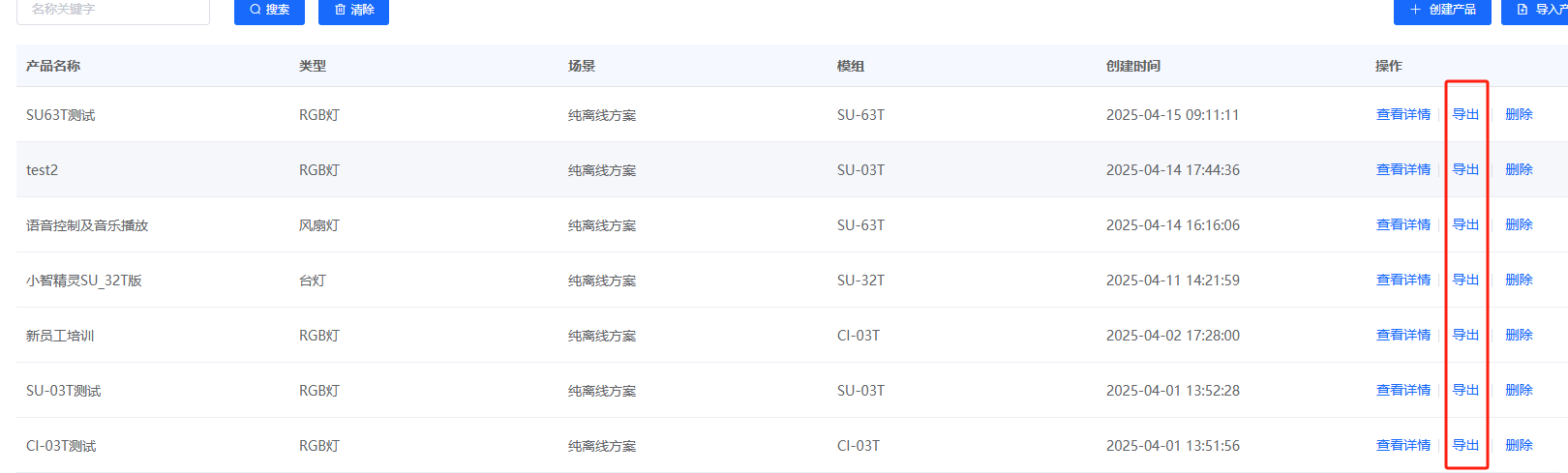The height and width of the screenshot is (473, 1568).
Task: View details of 新员工培训
Action: click(x=1403, y=335)
